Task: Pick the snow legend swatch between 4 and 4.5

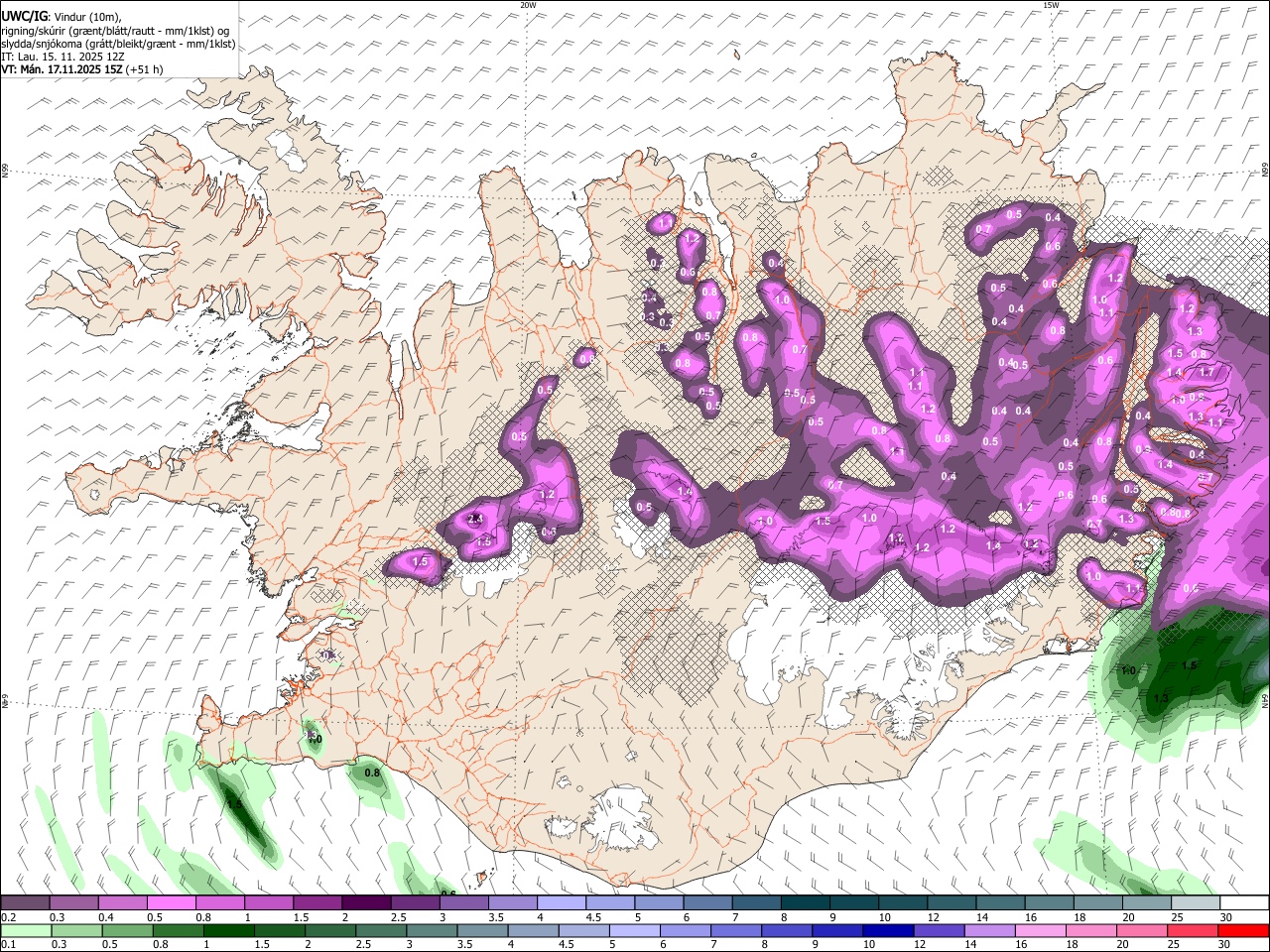Action: pos(561,903)
